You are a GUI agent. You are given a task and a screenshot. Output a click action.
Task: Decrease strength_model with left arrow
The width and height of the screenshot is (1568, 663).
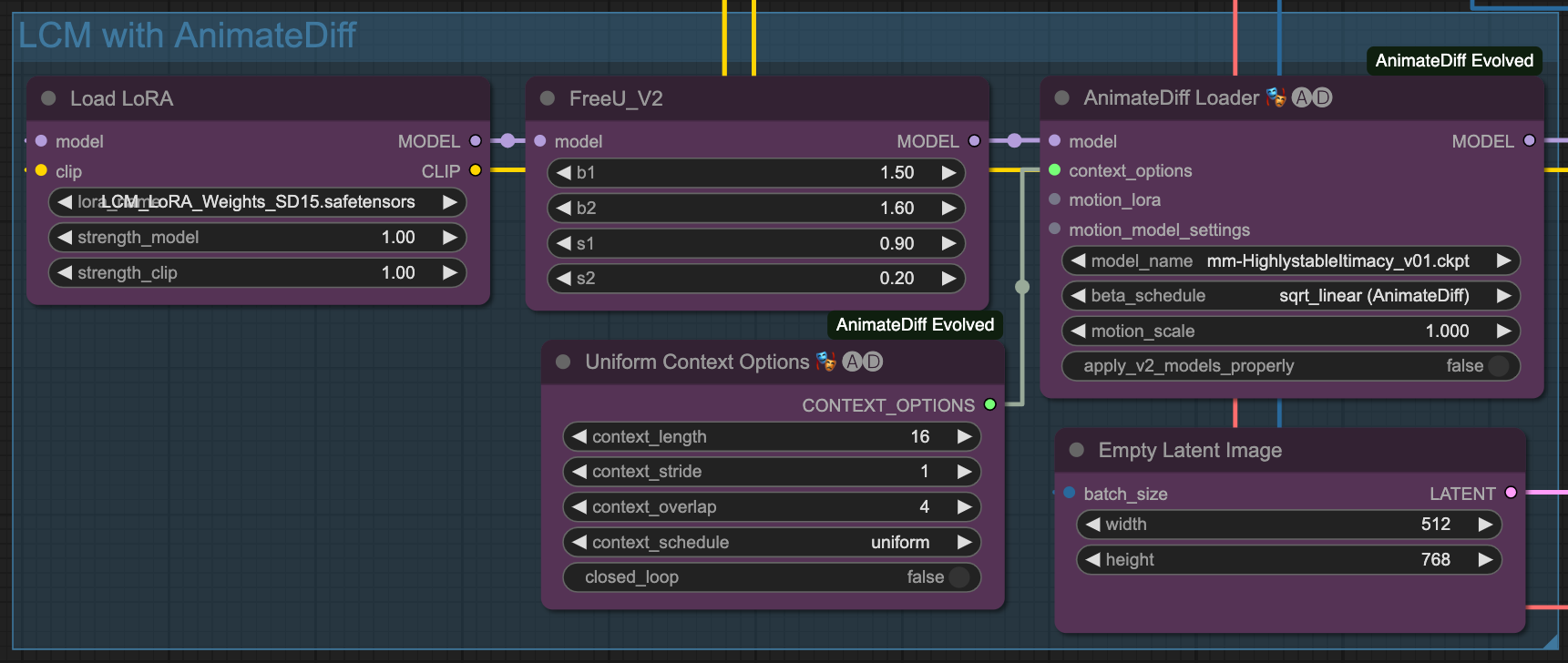point(65,238)
